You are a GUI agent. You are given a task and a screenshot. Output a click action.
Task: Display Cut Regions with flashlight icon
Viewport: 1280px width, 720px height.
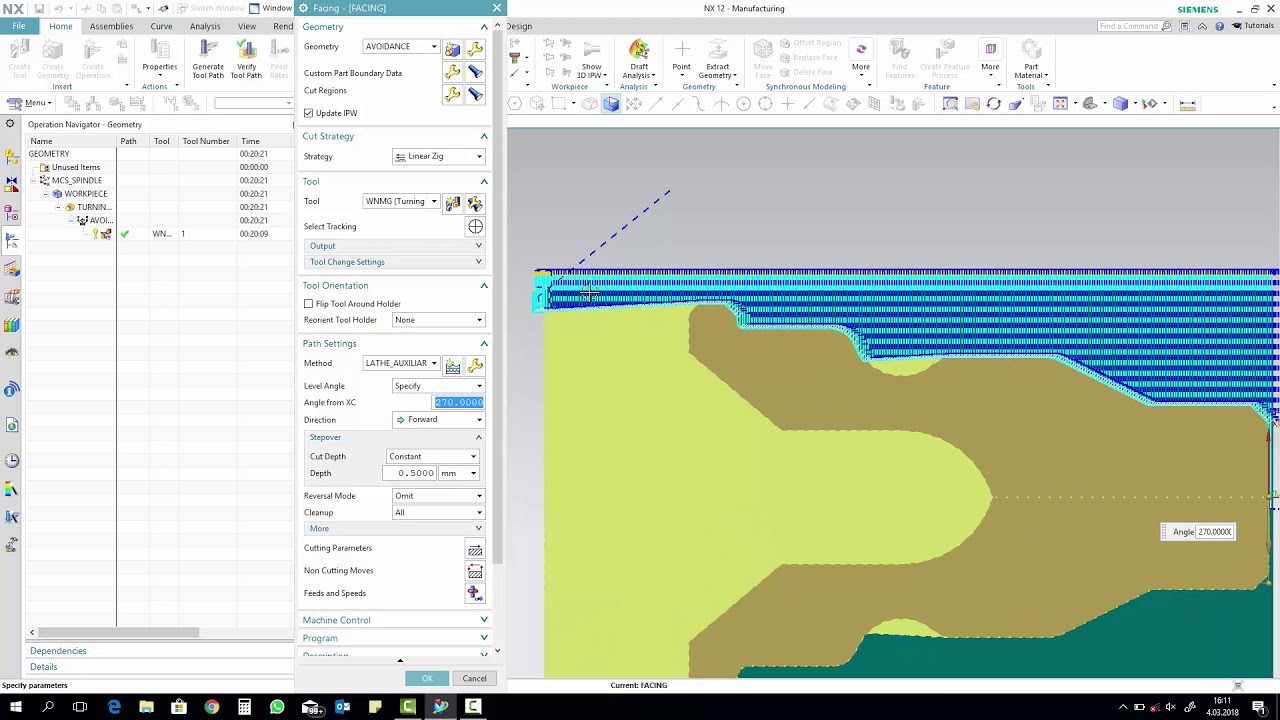coord(475,94)
